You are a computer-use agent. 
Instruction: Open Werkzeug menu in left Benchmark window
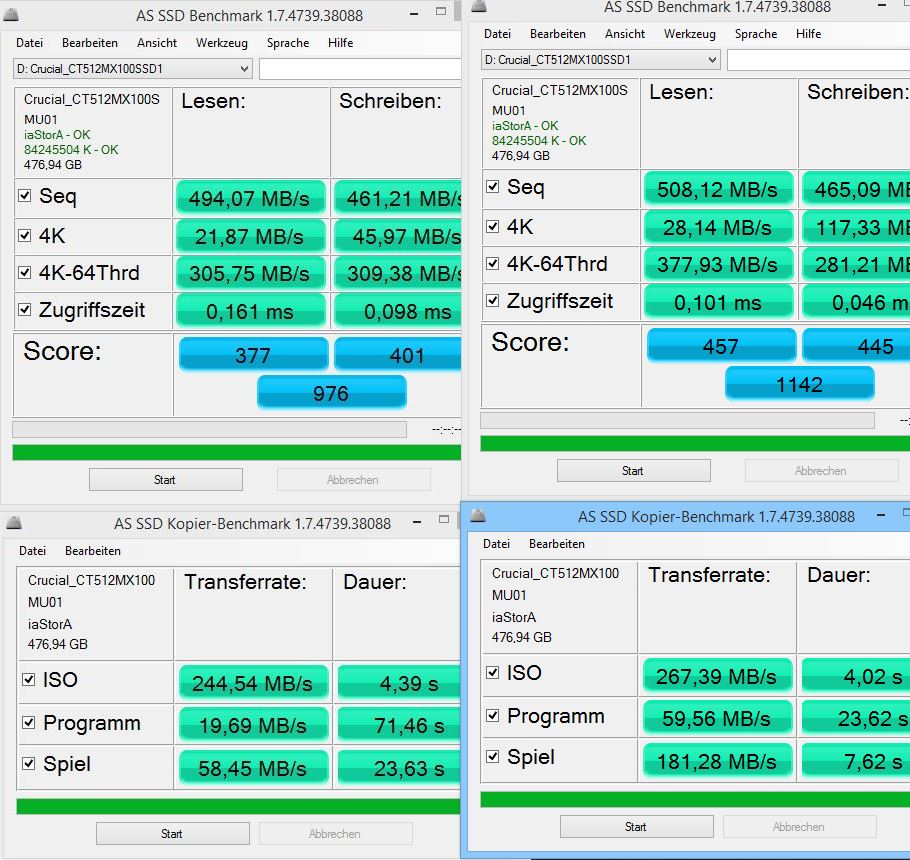(x=222, y=43)
